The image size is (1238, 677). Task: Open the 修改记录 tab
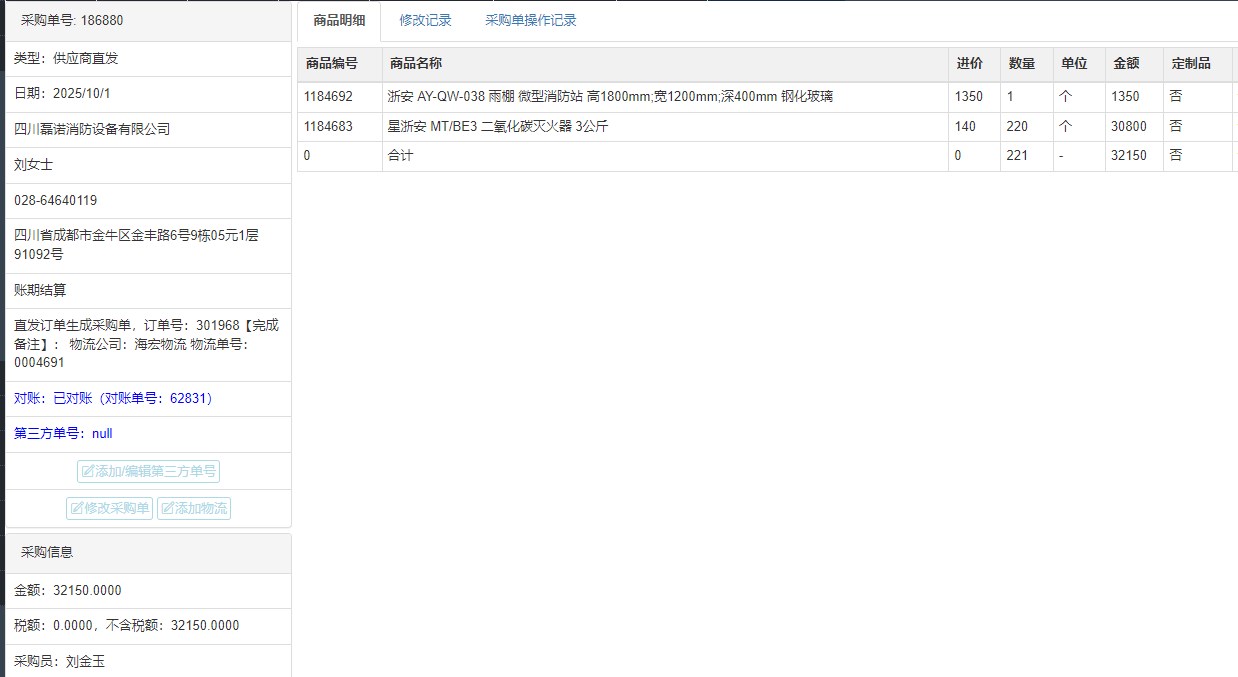coord(425,20)
